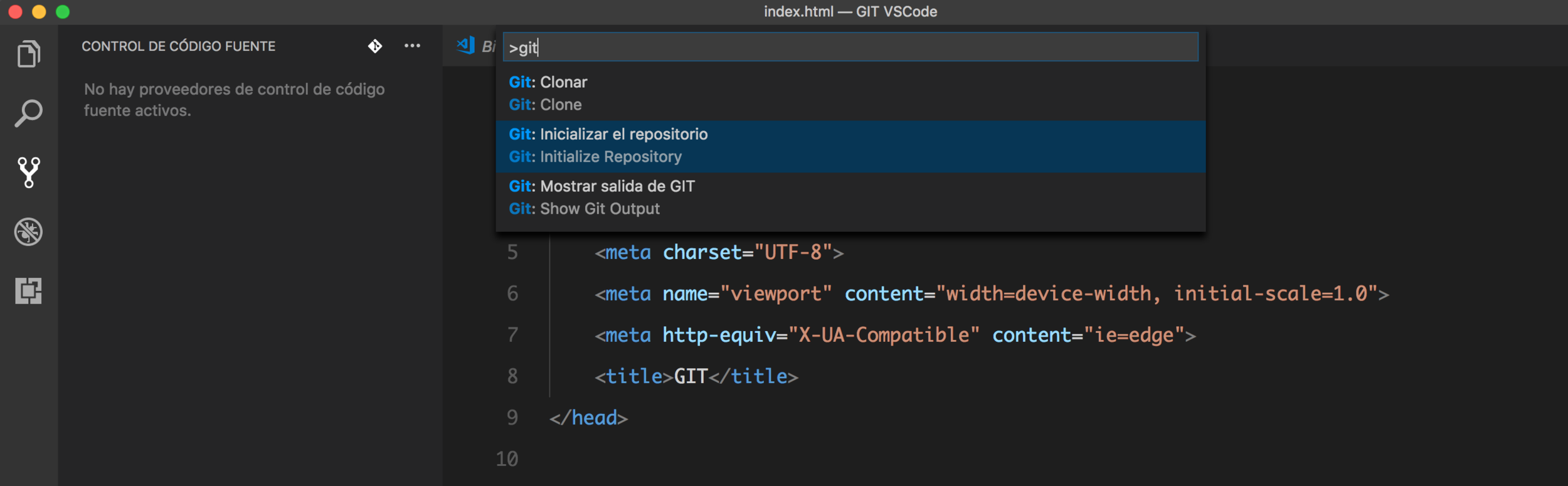Click line number 5 in the gutter
The width and height of the screenshot is (1568, 486).
pyautogui.click(x=512, y=252)
